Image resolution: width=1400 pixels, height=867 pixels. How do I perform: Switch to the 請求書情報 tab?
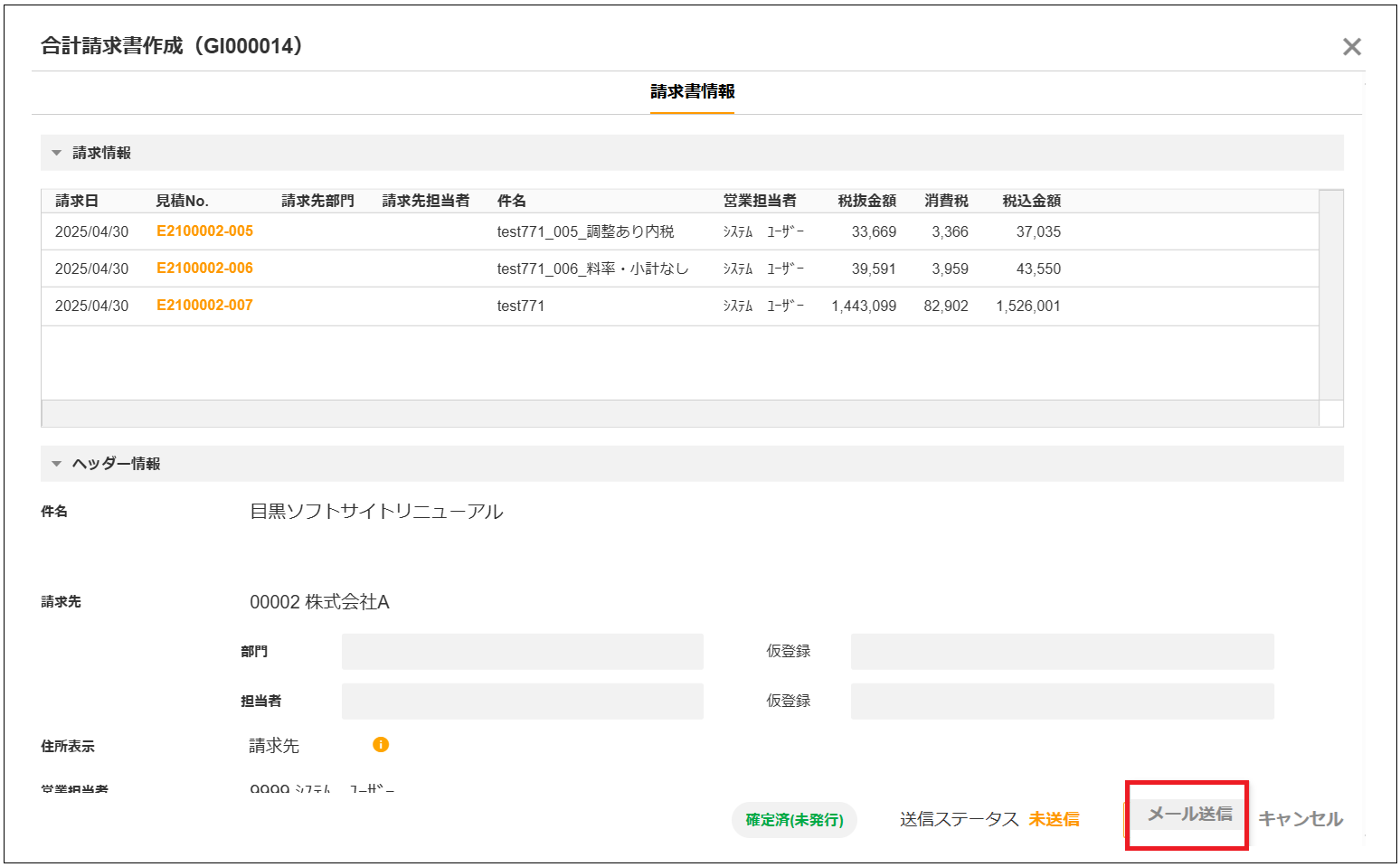click(693, 91)
